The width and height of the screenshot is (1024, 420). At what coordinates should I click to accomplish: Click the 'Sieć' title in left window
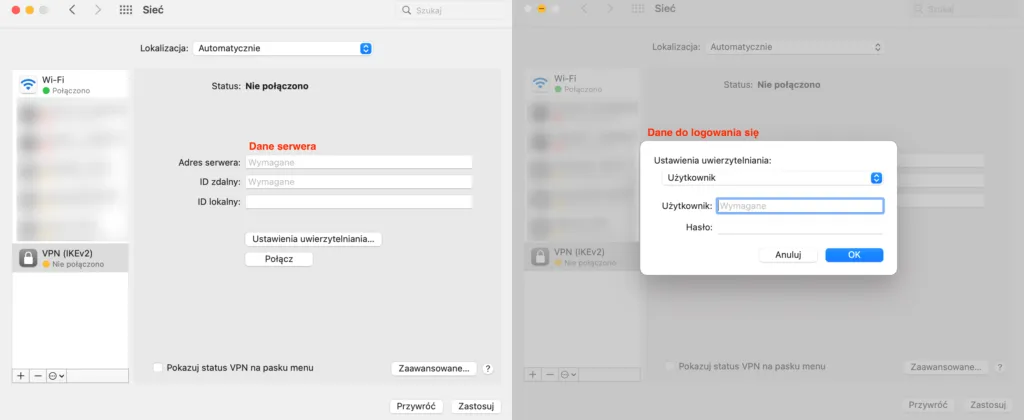click(153, 10)
